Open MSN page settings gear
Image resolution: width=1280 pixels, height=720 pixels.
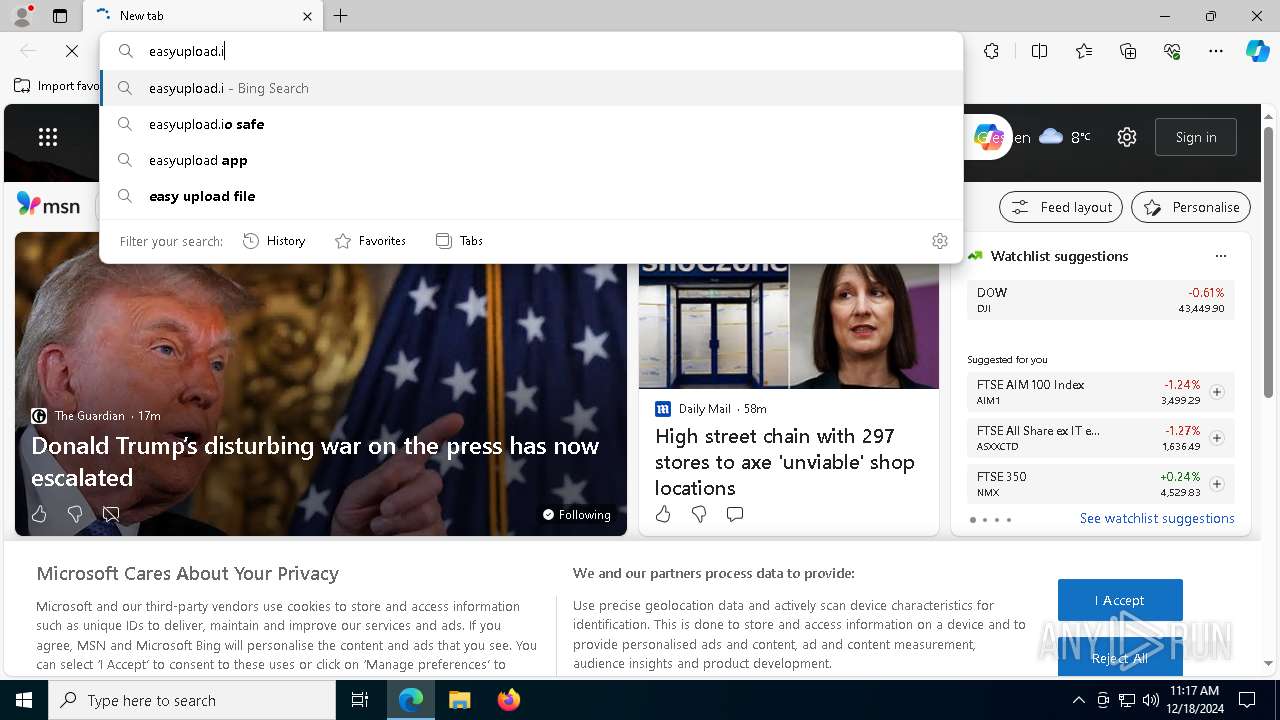pos(1127,137)
